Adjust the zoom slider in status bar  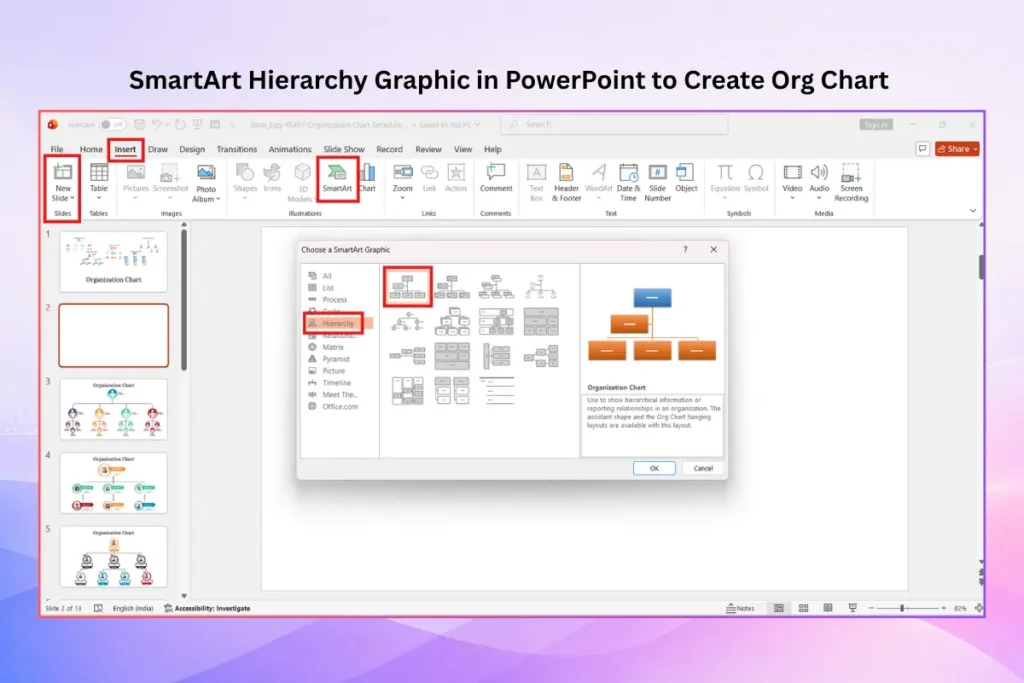(902, 608)
